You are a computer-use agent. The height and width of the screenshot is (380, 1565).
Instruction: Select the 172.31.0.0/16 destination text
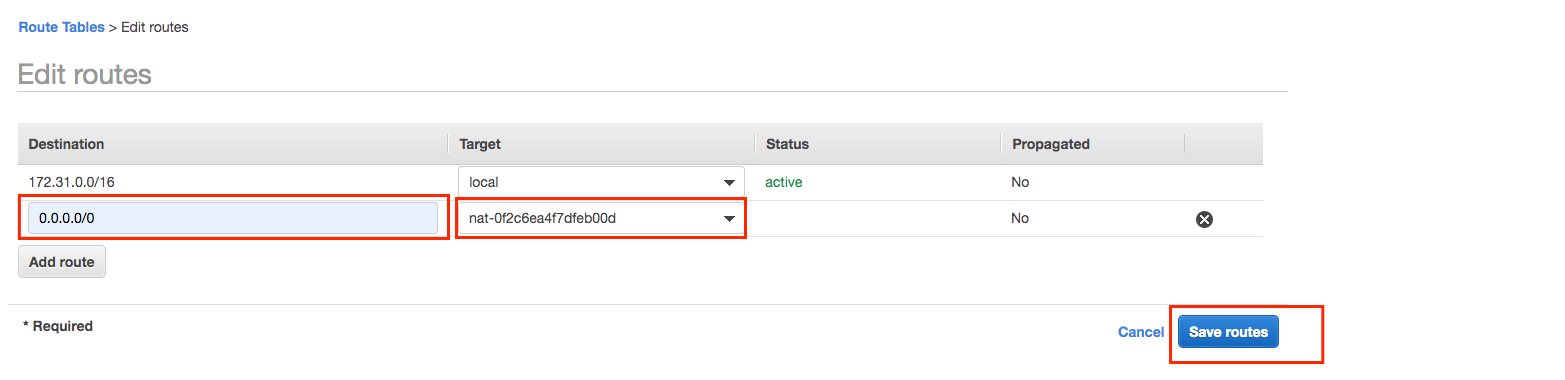(x=73, y=182)
